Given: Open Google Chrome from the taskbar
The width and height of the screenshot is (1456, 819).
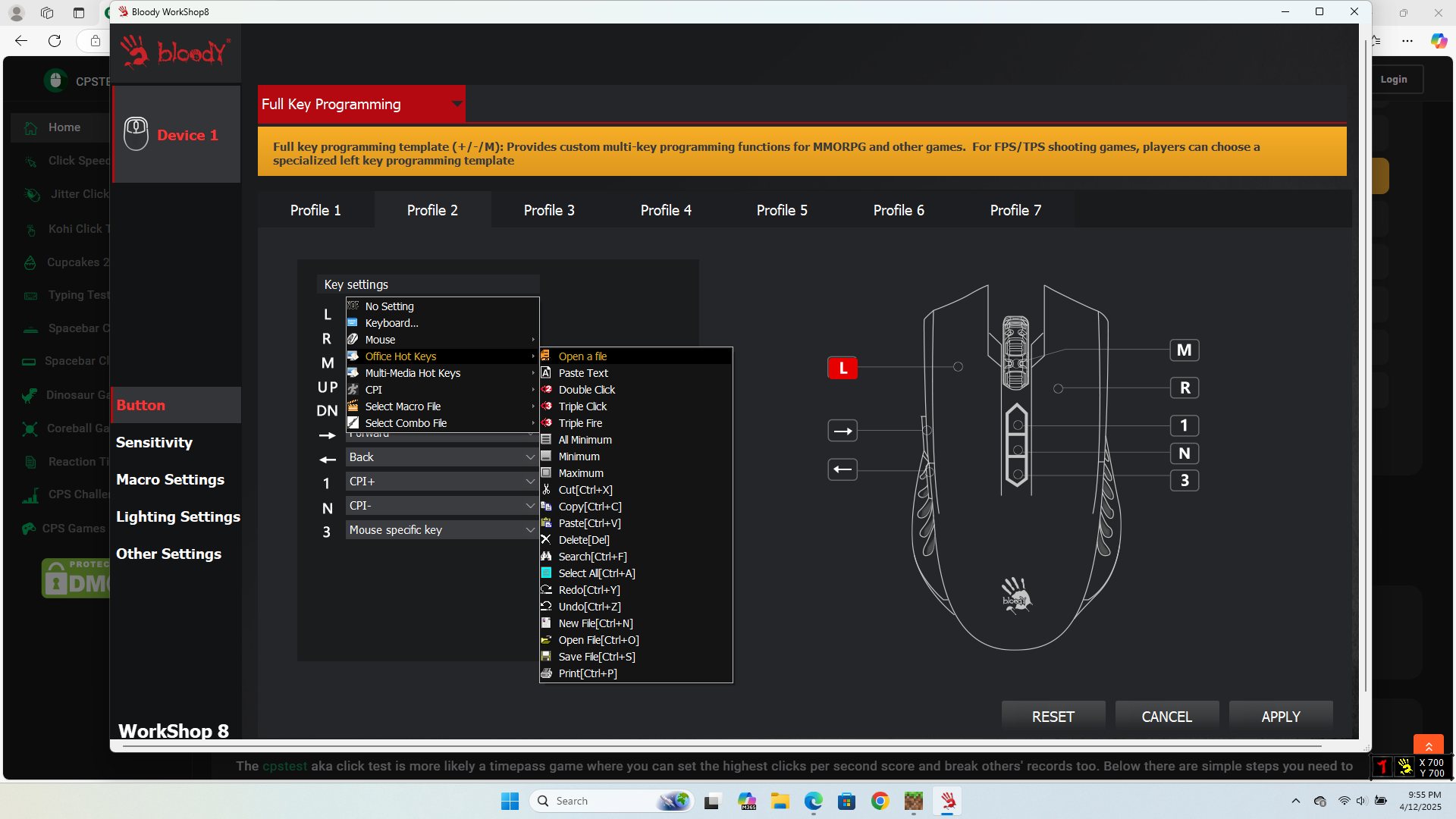Looking at the screenshot, I should (x=880, y=801).
